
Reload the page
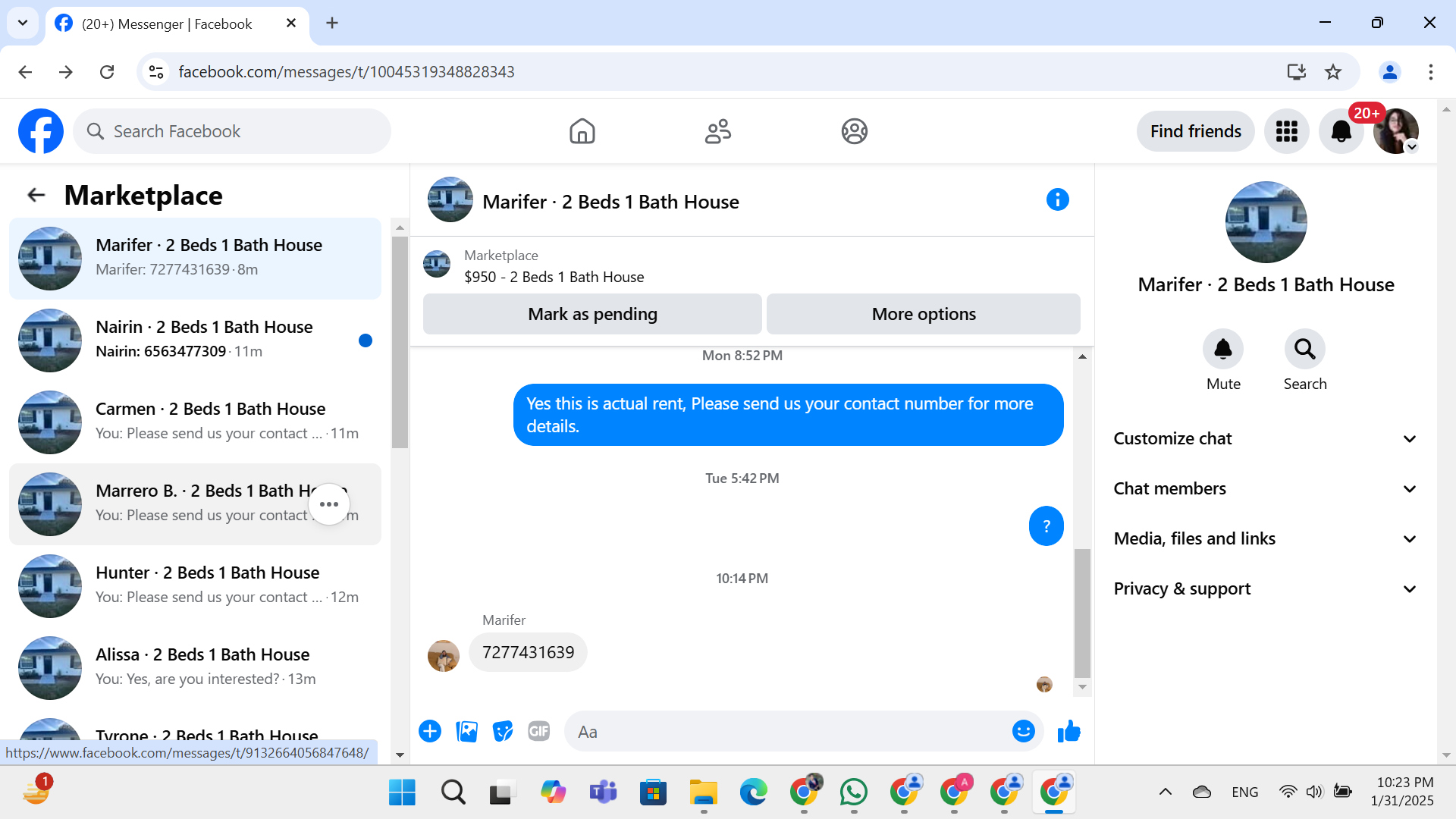tap(107, 72)
